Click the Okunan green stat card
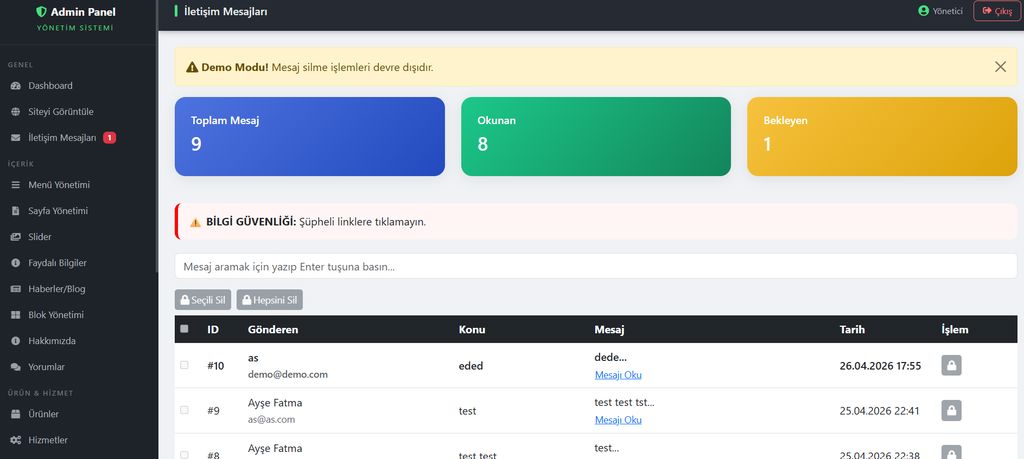The height and width of the screenshot is (459, 1024). point(596,136)
